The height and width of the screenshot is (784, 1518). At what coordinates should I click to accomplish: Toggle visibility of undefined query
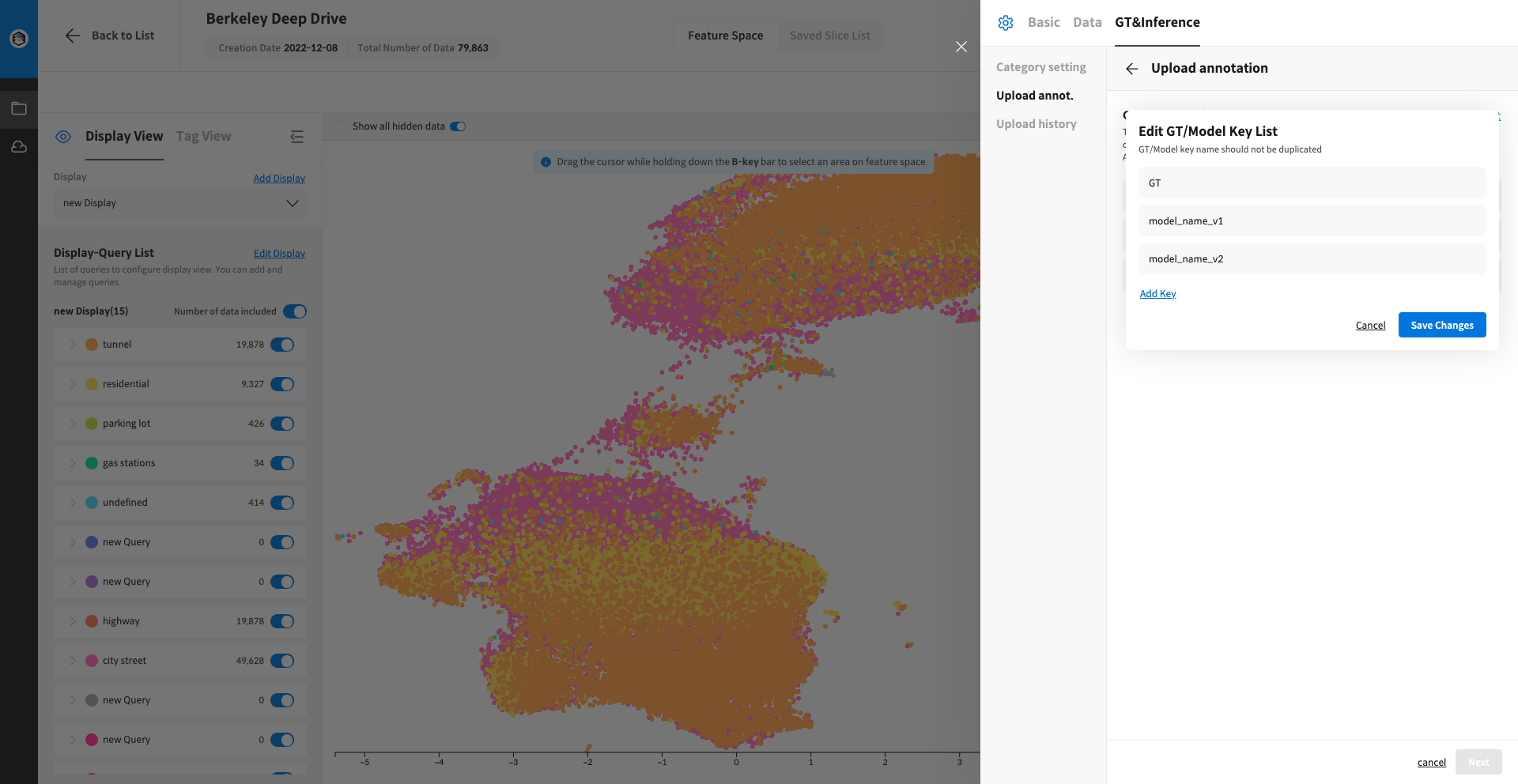click(282, 503)
